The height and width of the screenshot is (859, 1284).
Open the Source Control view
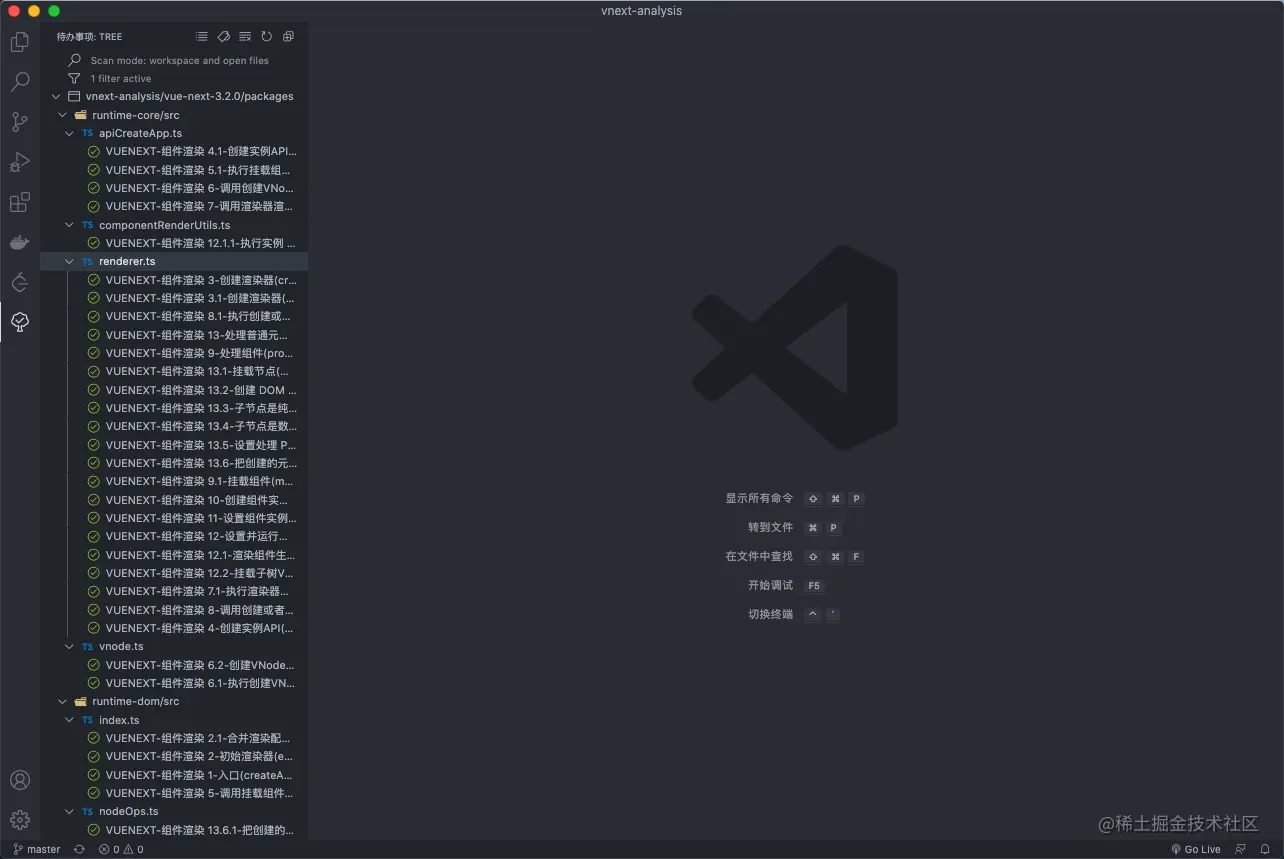(19, 122)
